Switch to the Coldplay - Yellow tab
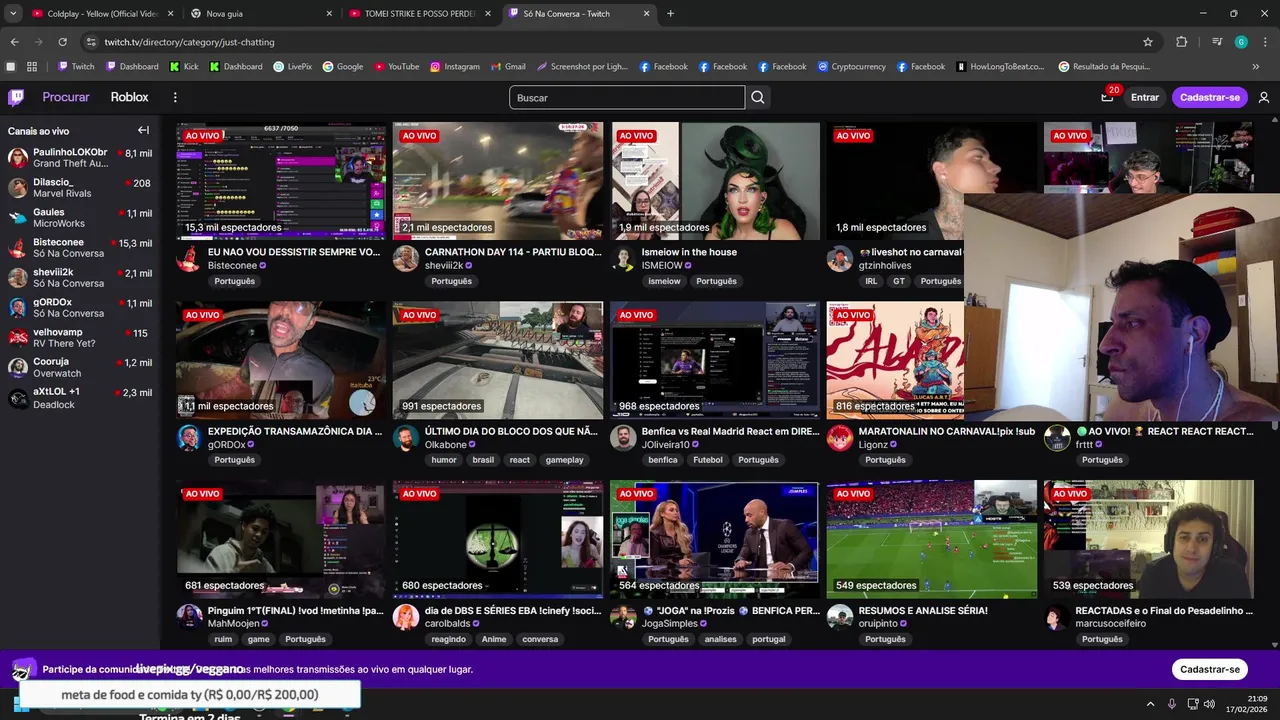Image resolution: width=1280 pixels, height=720 pixels. (x=102, y=14)
